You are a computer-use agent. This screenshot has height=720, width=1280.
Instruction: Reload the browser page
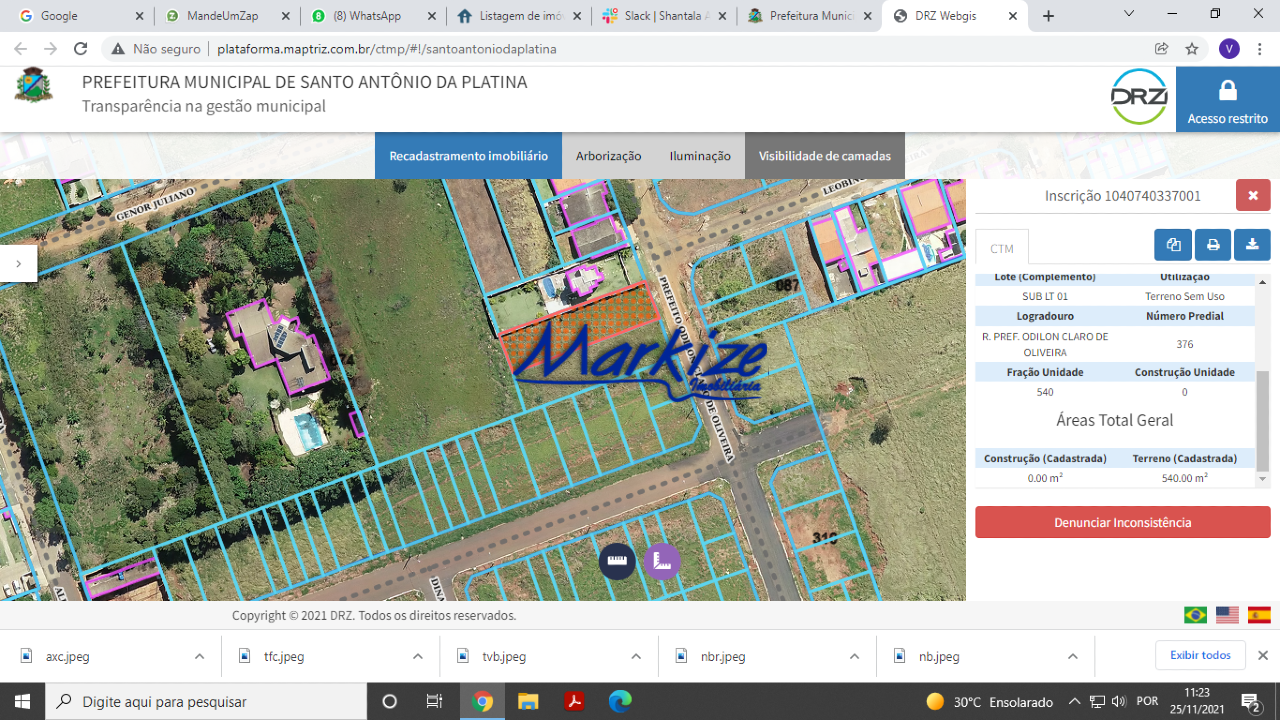tap(81, 48)
